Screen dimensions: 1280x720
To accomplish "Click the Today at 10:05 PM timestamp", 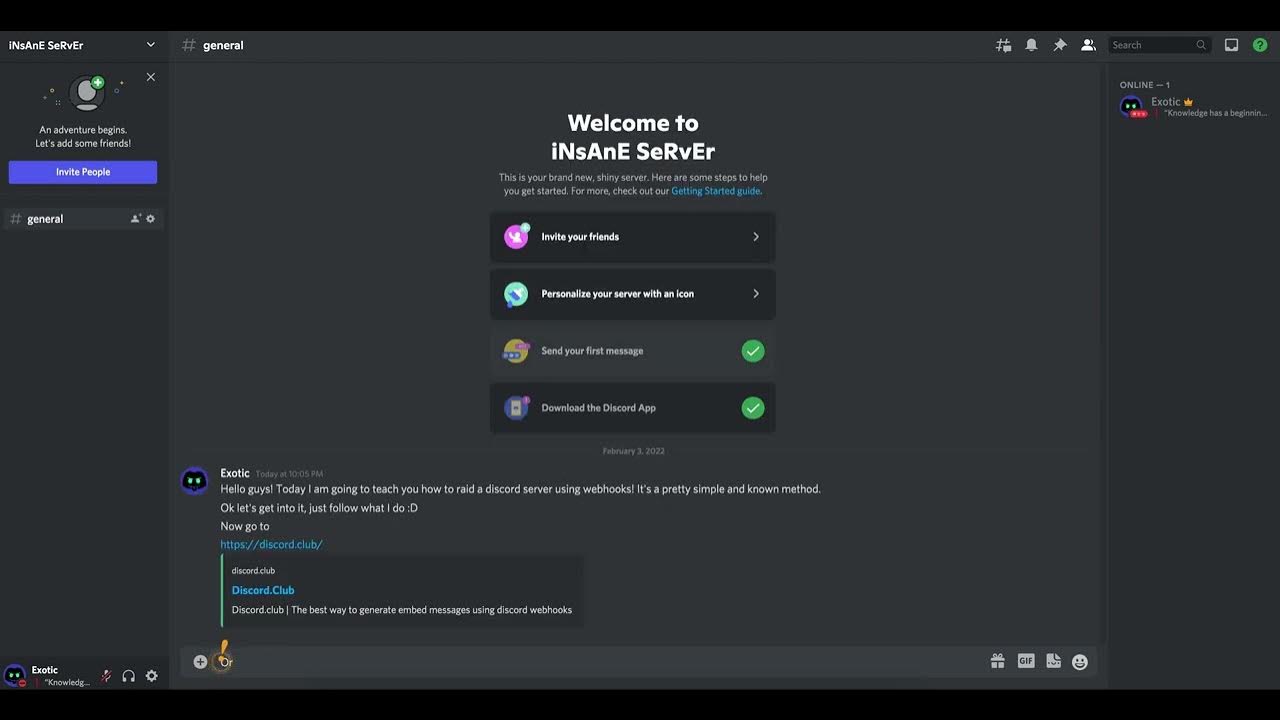I will pyautogui.click(x=289, y=474).
